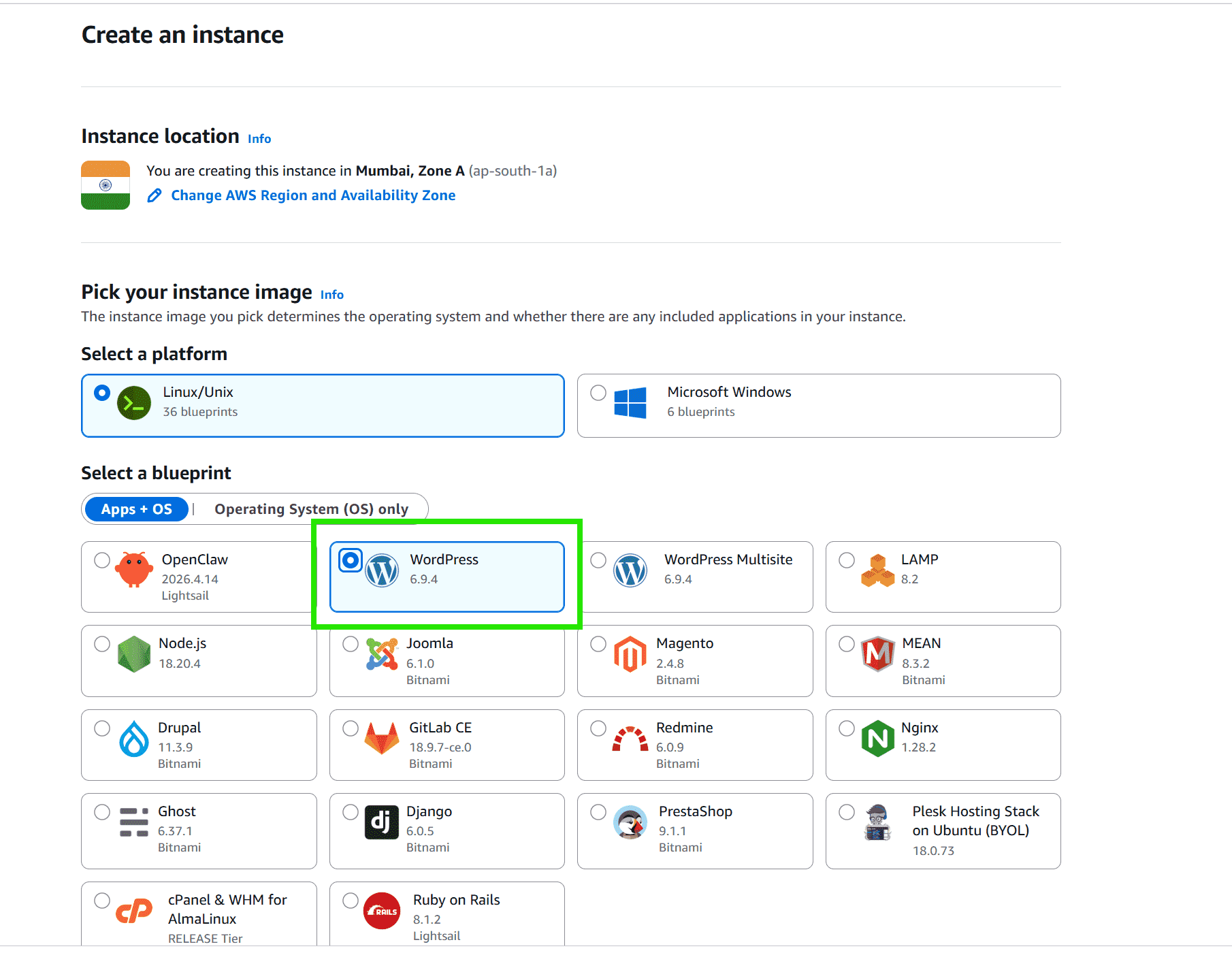Choose the cPanel & WHM radio button

(x=102, y=901)
